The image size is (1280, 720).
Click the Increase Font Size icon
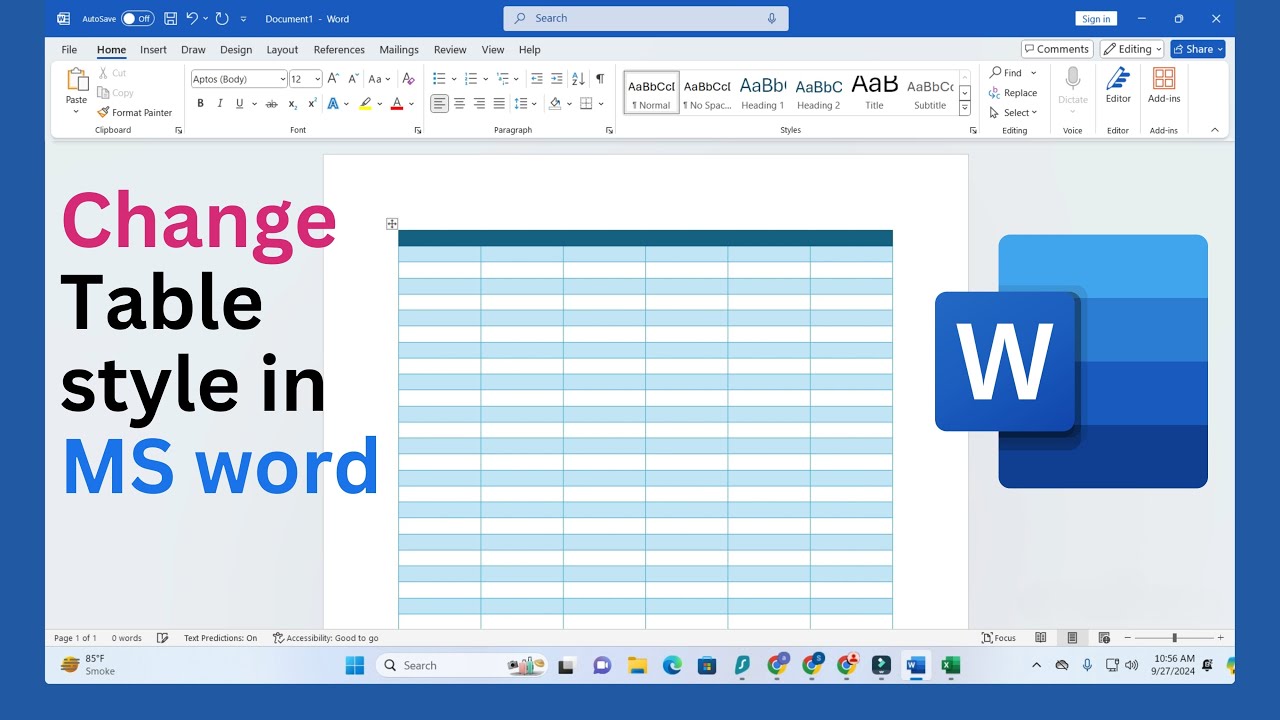click(x=334, y=78)
